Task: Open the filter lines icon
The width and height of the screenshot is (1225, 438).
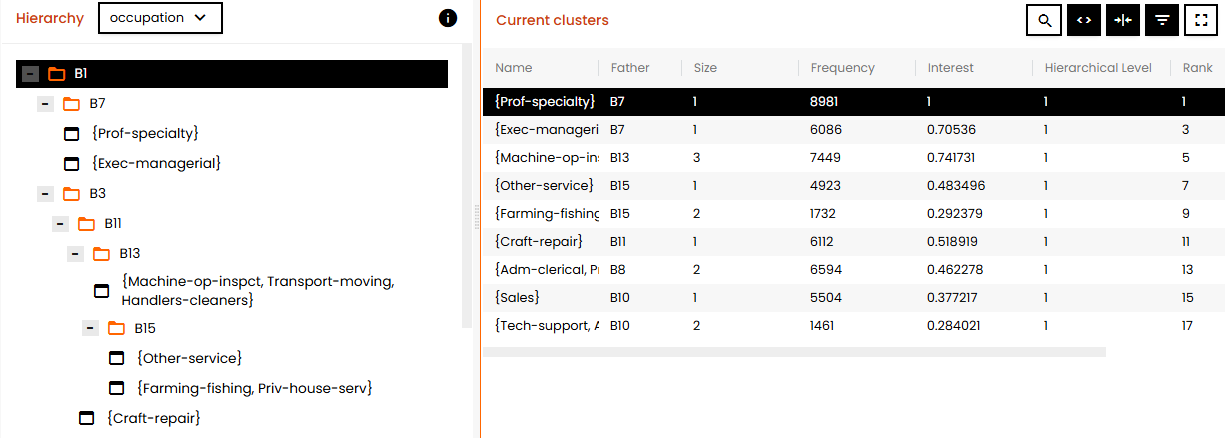Action: click(1162, 20)
